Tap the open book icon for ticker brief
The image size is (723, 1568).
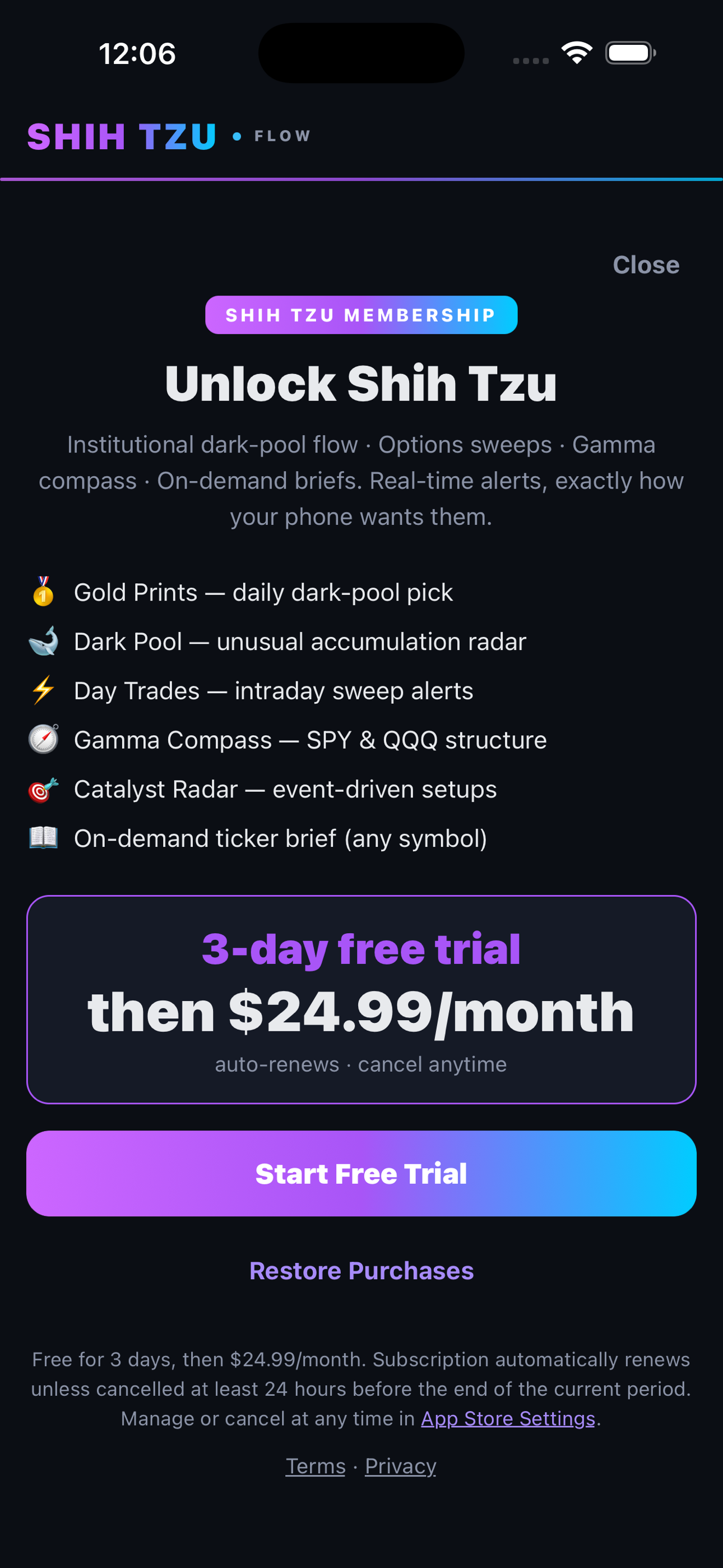[x=43, y=838]
